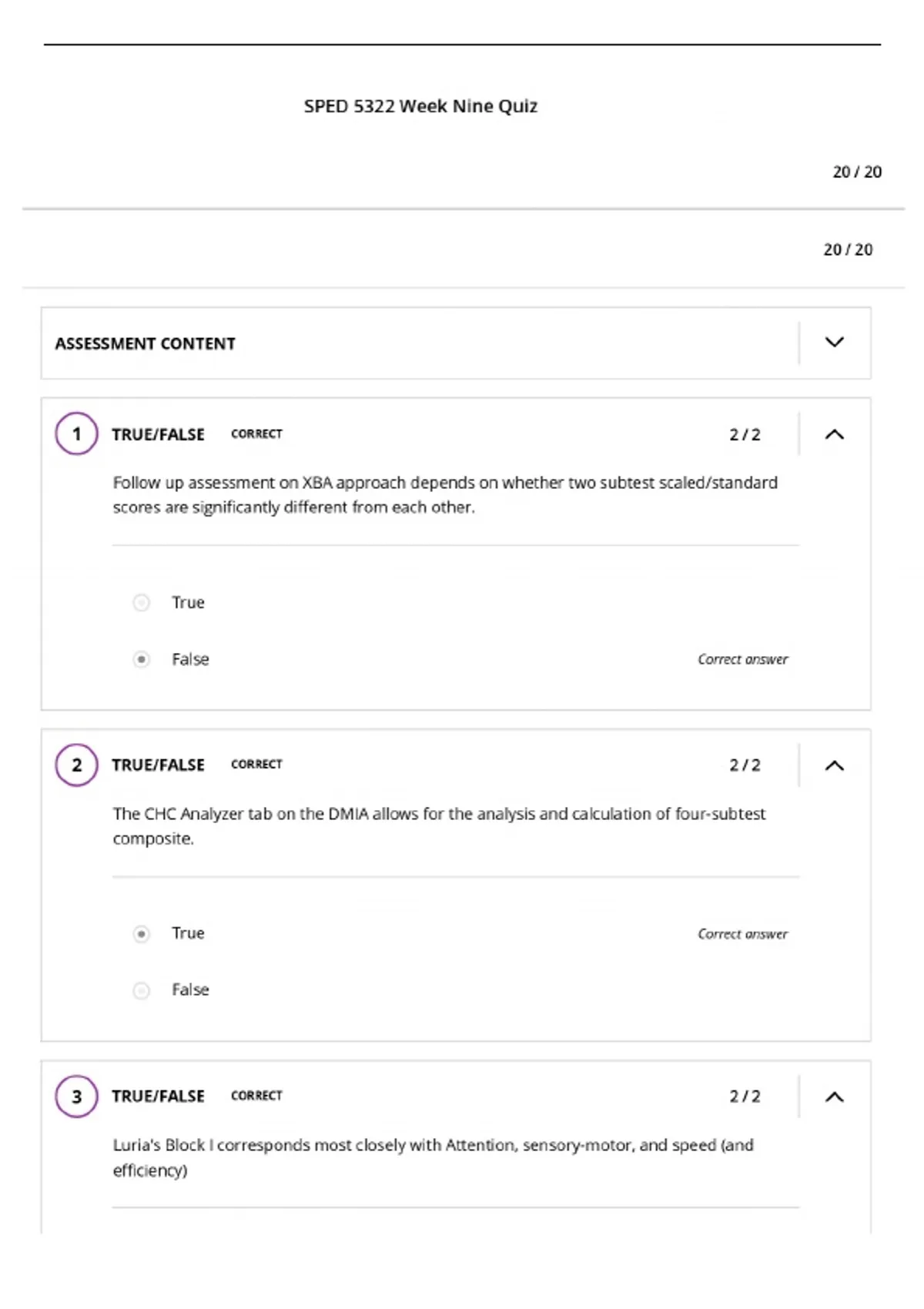Viewport: 924px width, 1309px height.
Task: Click the 2 / 2 score on question 1
Action: [x=745, y=434]
